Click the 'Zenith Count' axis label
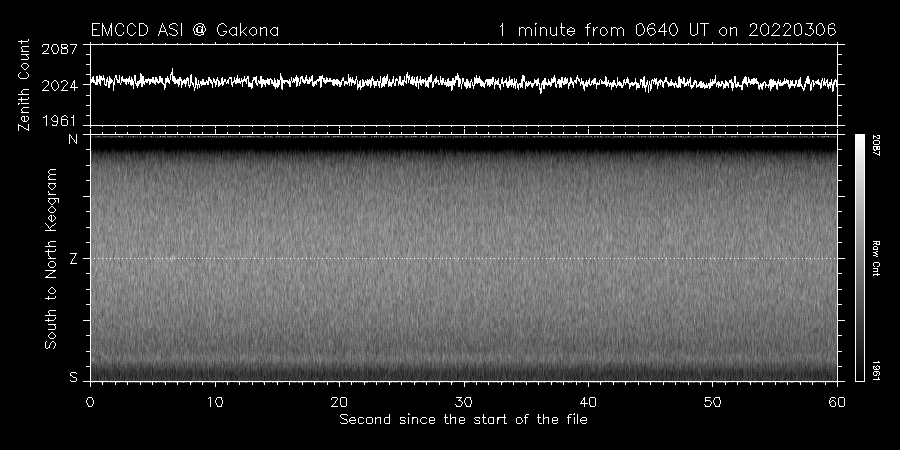 pyautogui.click(x=24, y=85)
